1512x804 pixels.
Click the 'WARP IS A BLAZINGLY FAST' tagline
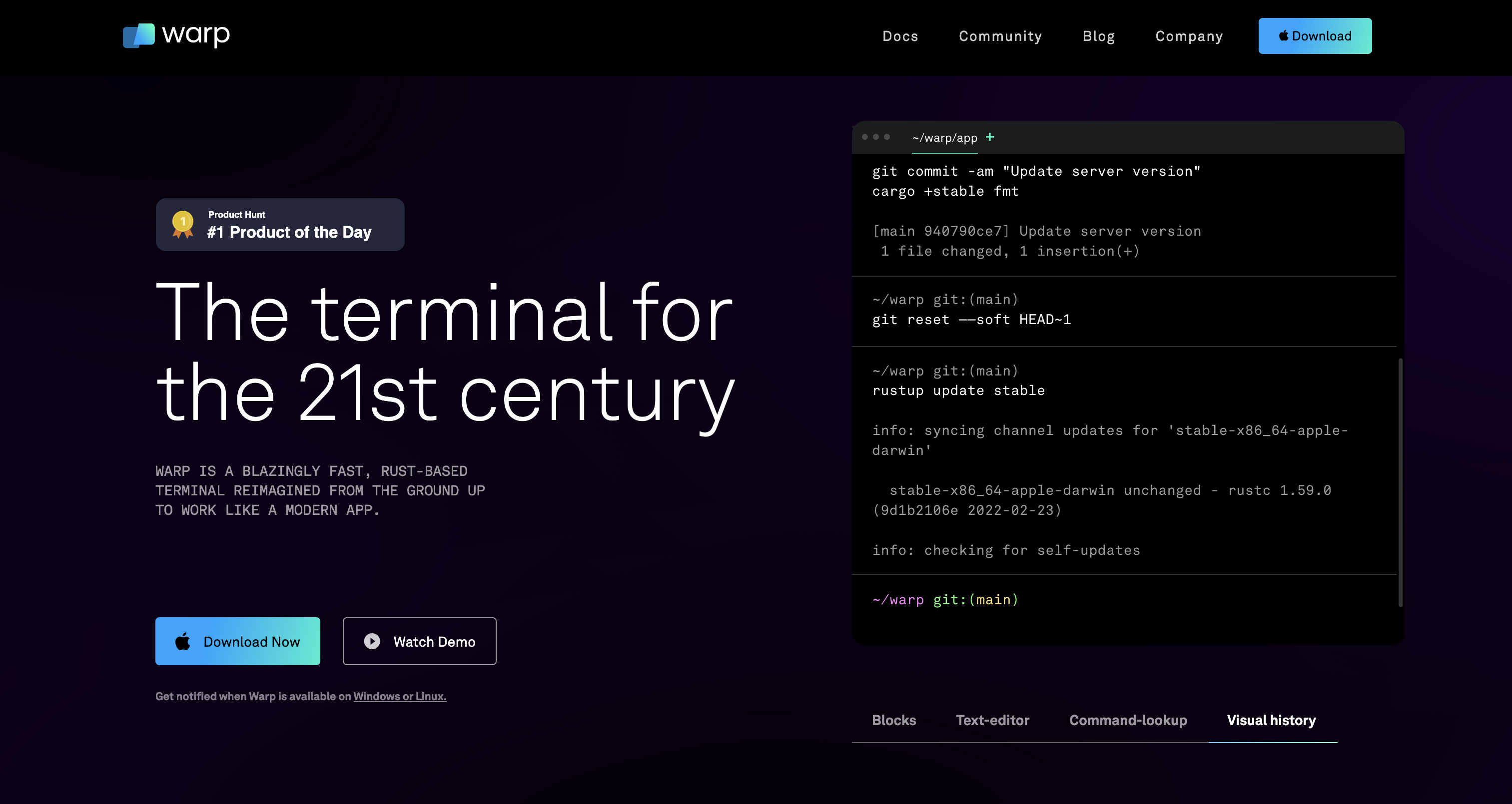320,490
